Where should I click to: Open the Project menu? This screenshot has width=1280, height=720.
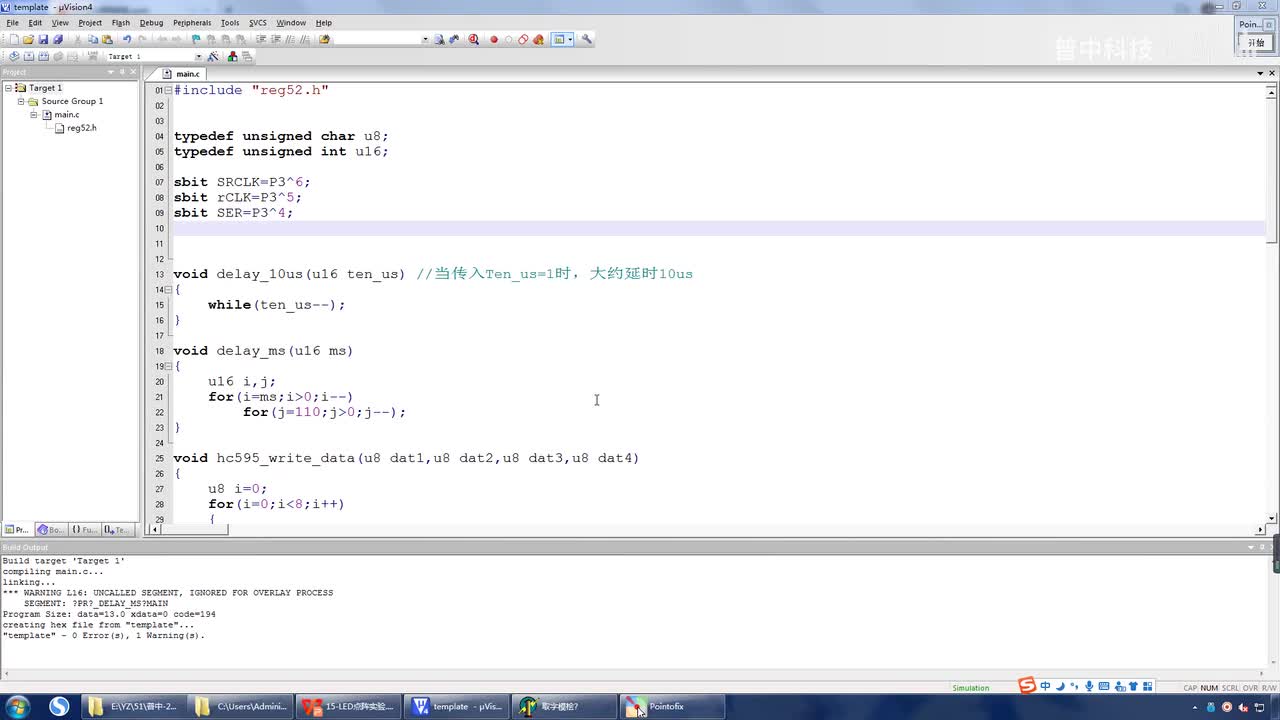coord(90,22)
